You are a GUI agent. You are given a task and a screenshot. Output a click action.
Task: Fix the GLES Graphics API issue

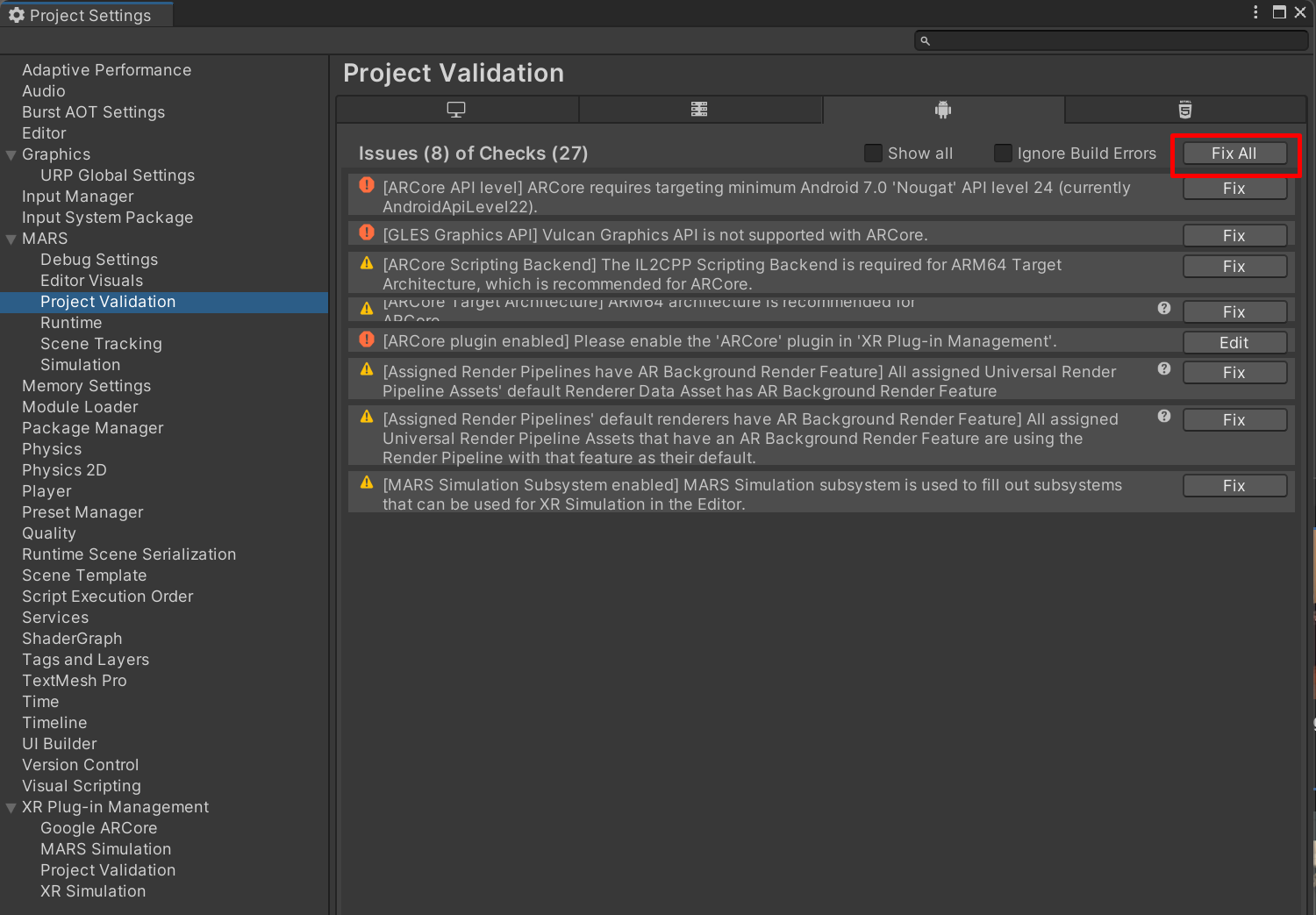1234,236
